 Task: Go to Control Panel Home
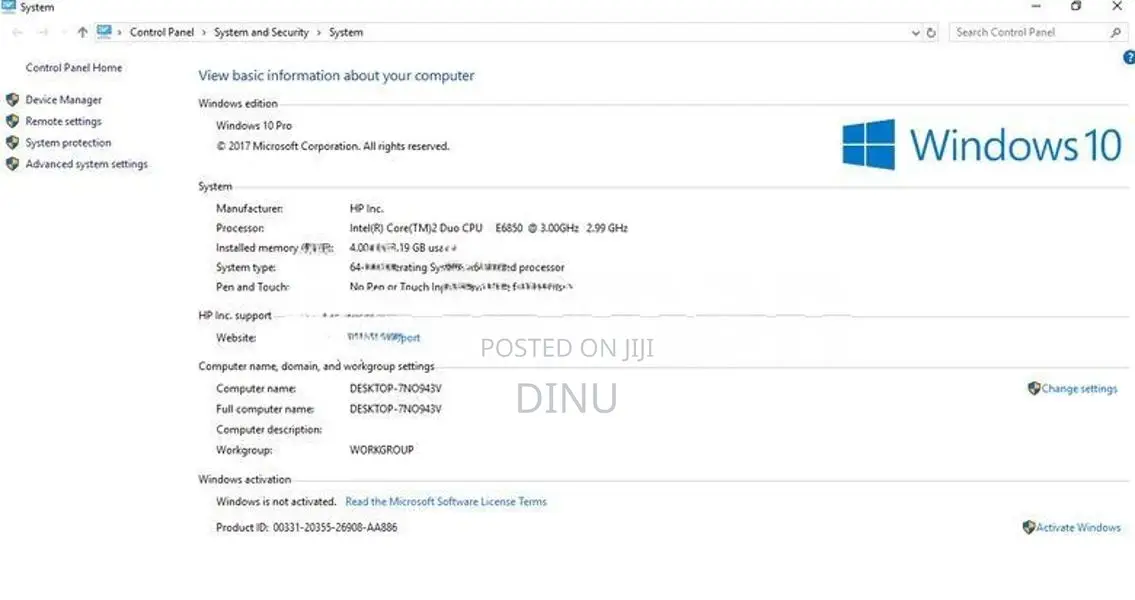74,67
